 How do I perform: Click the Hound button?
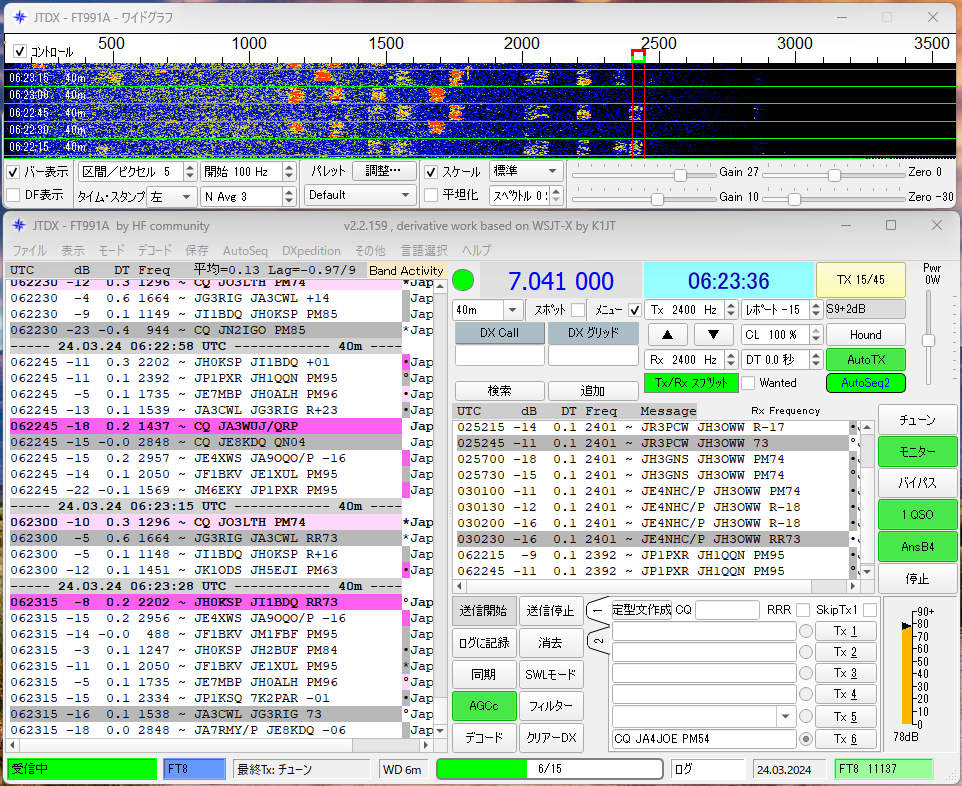point(866,334)
